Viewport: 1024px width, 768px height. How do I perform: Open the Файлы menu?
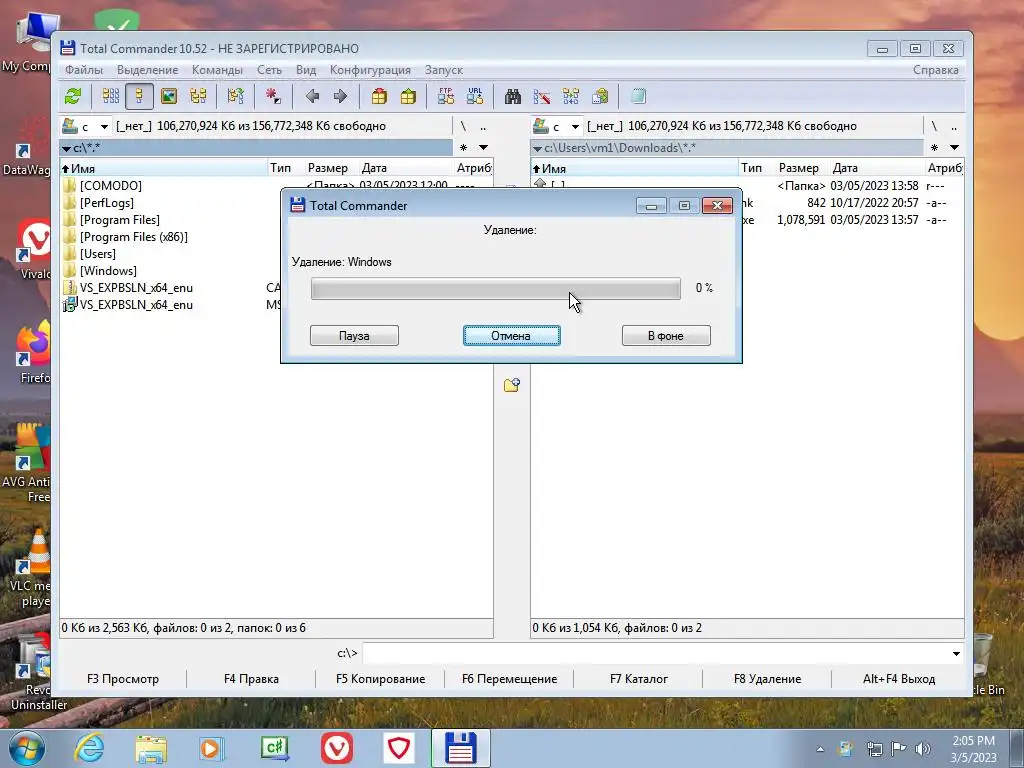(84, 70)
